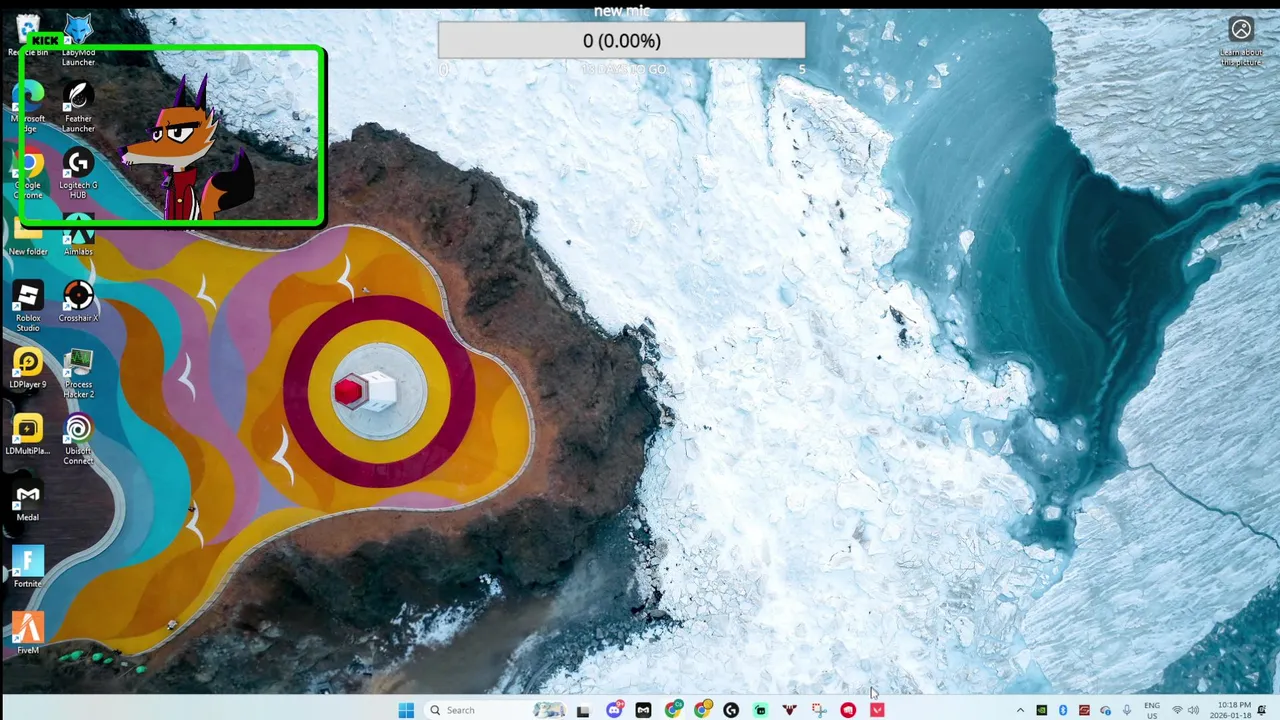Open the red circle fist taskbar app
This screenshot has width=1280, height=720.
[848, 710]
